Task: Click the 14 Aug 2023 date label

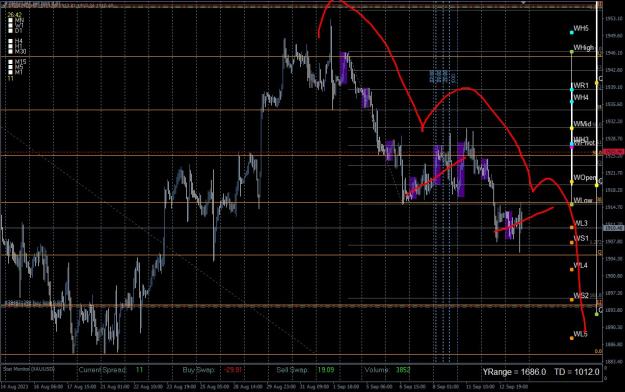Action: (14, 386)
